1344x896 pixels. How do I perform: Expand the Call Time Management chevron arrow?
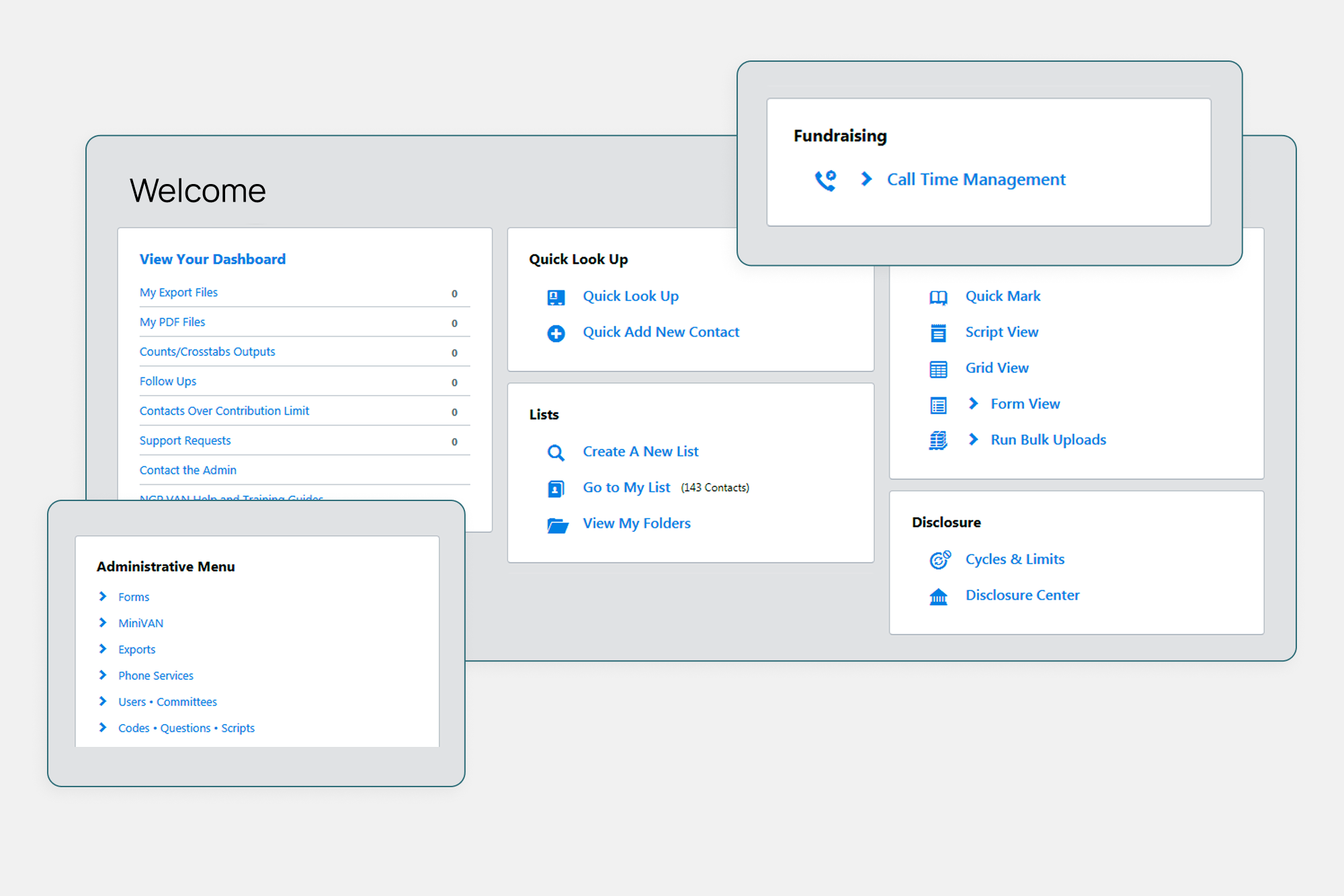click(x=866, y=179)
